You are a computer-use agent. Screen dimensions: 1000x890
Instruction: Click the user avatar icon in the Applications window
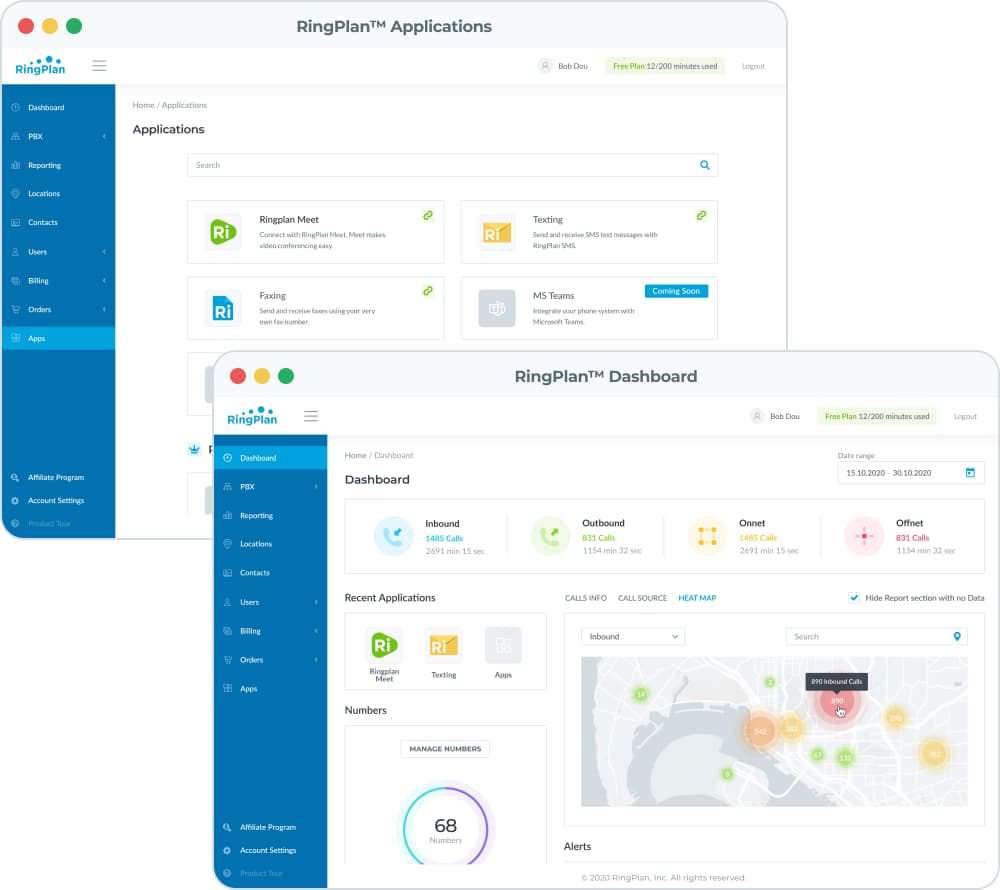point(545,66)
